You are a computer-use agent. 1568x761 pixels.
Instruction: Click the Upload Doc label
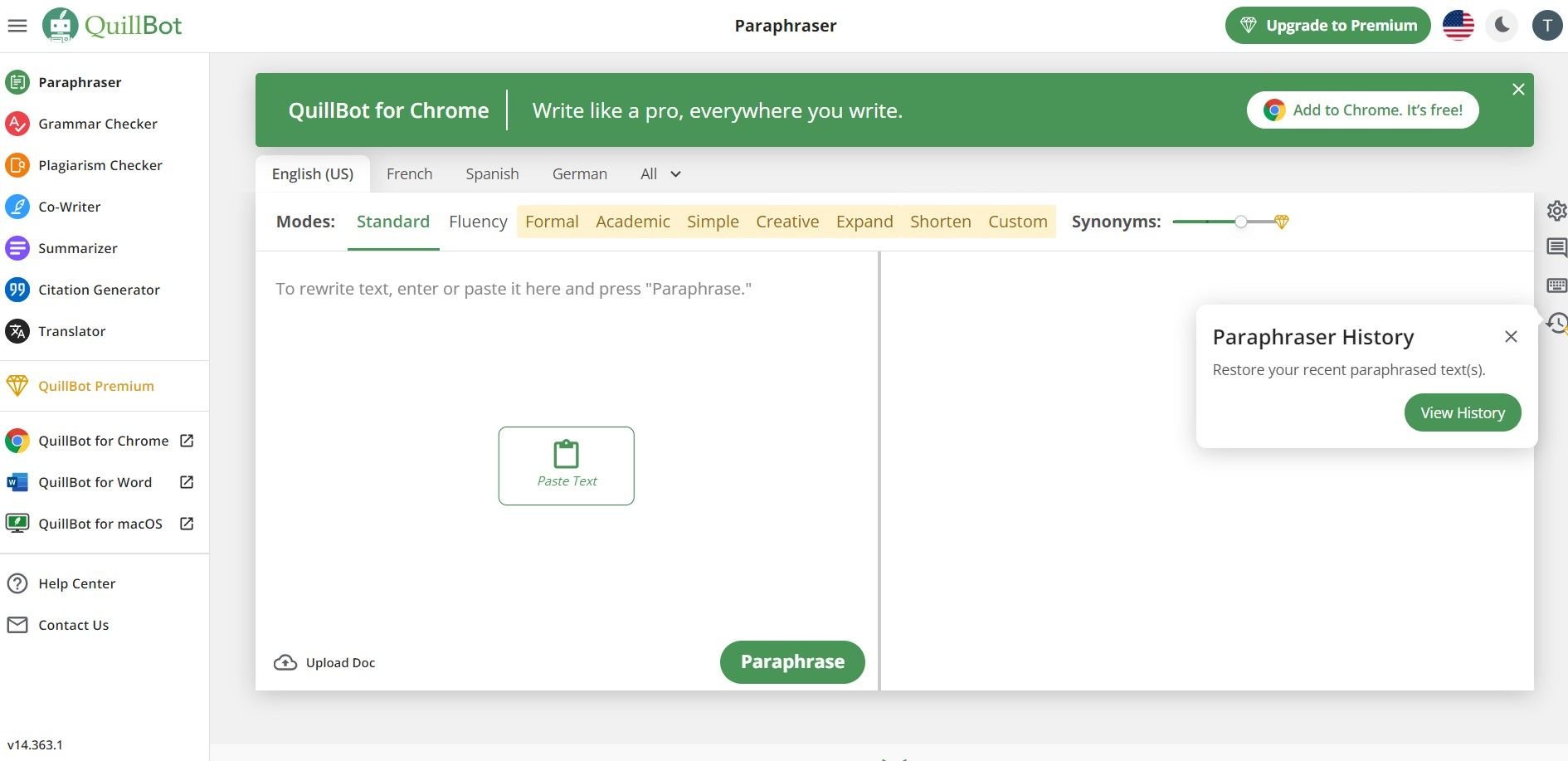point(340,662)
